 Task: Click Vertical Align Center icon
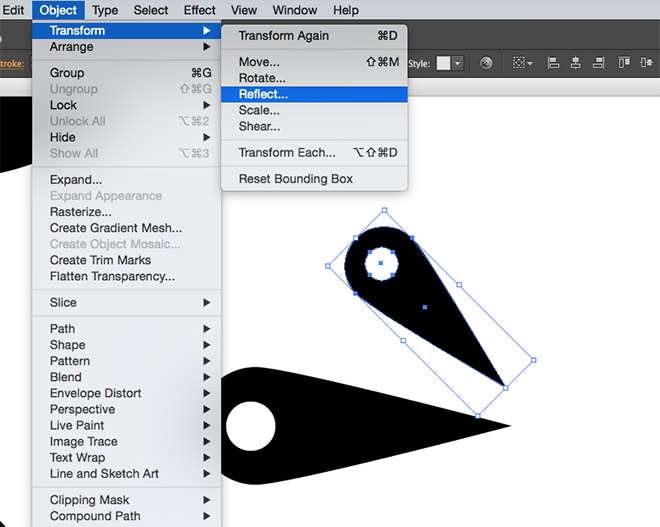646,63
